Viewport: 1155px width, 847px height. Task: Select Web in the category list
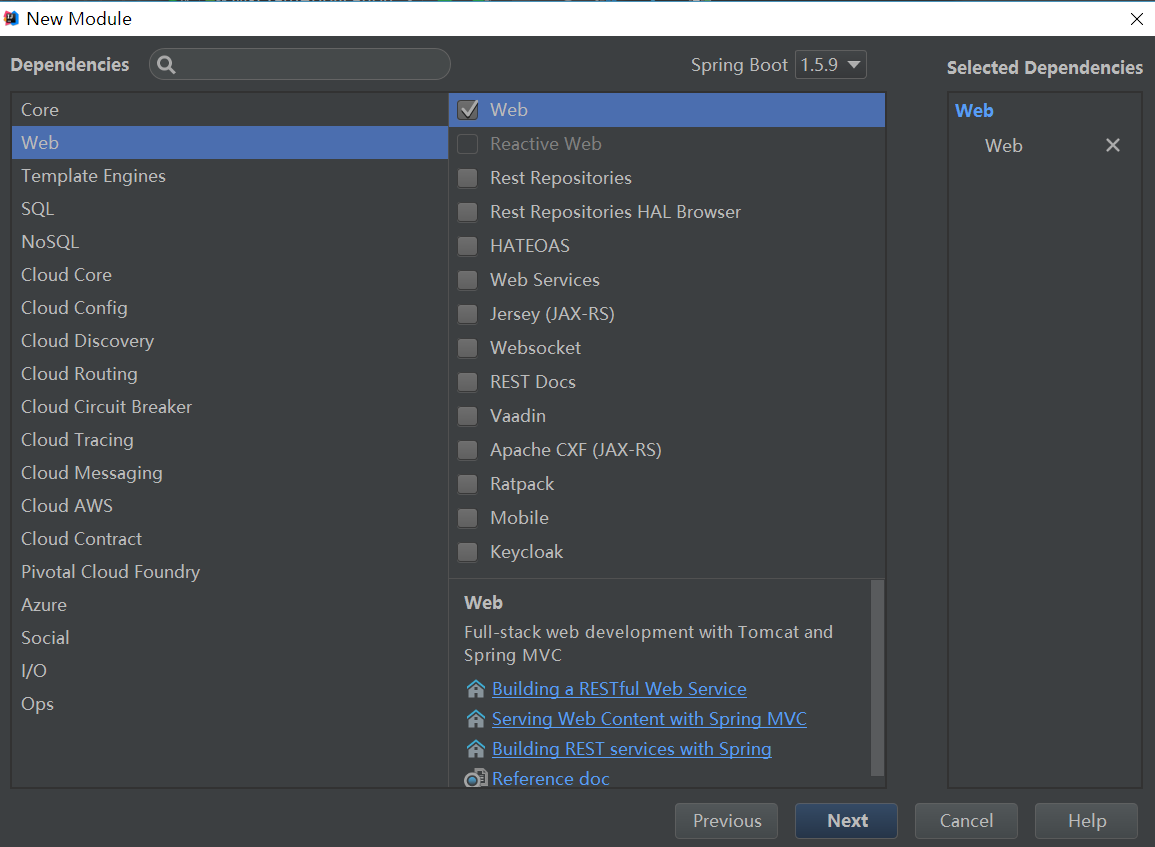point(230,143)
